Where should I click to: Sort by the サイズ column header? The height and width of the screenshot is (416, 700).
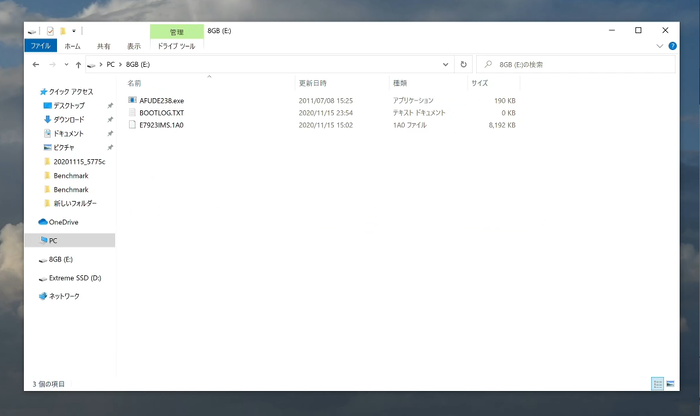tap(479, 83)
